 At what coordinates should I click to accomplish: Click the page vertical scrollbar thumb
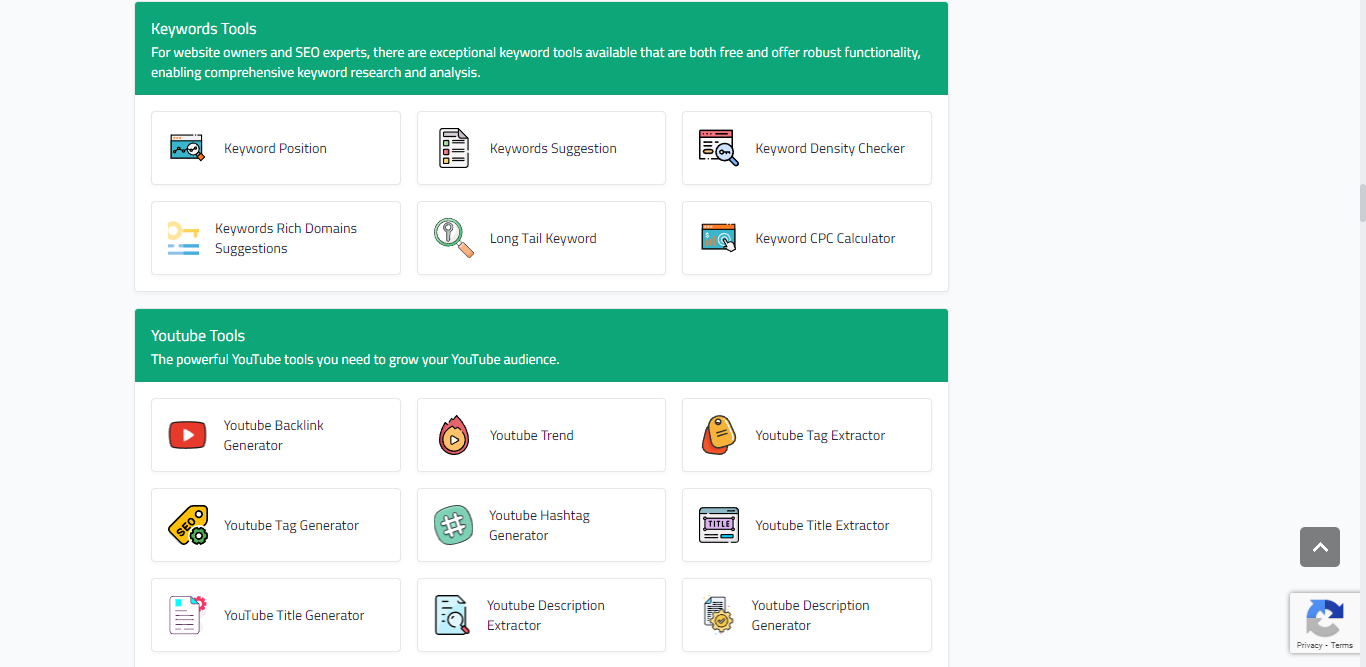click(1361, 203)
